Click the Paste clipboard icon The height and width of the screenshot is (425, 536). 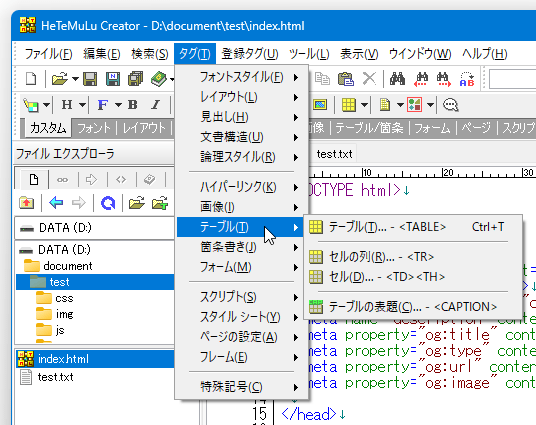click(346, 78)
